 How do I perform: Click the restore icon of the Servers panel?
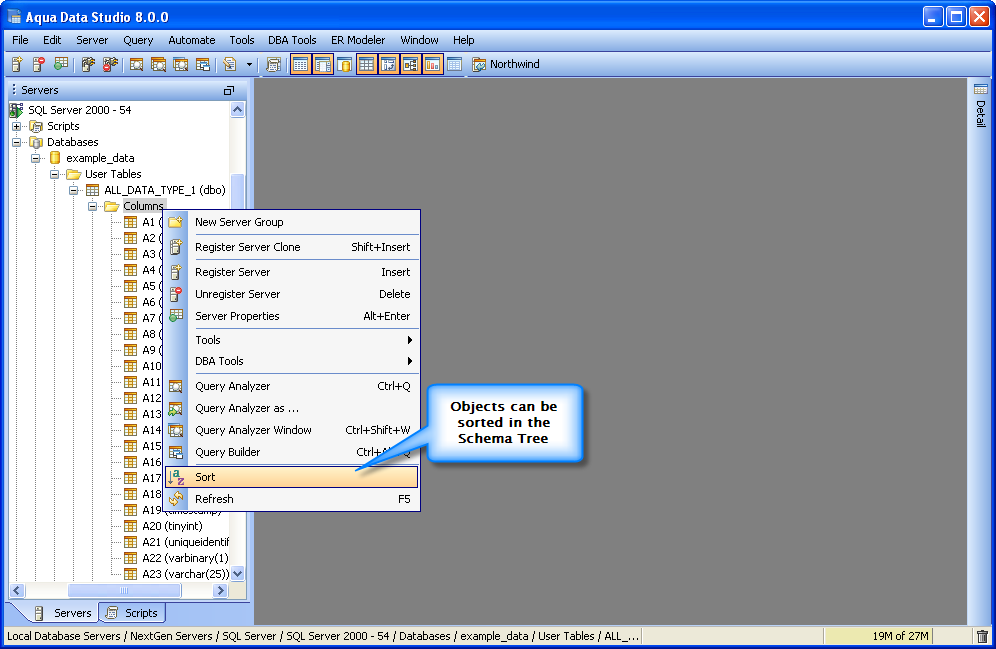229,91
